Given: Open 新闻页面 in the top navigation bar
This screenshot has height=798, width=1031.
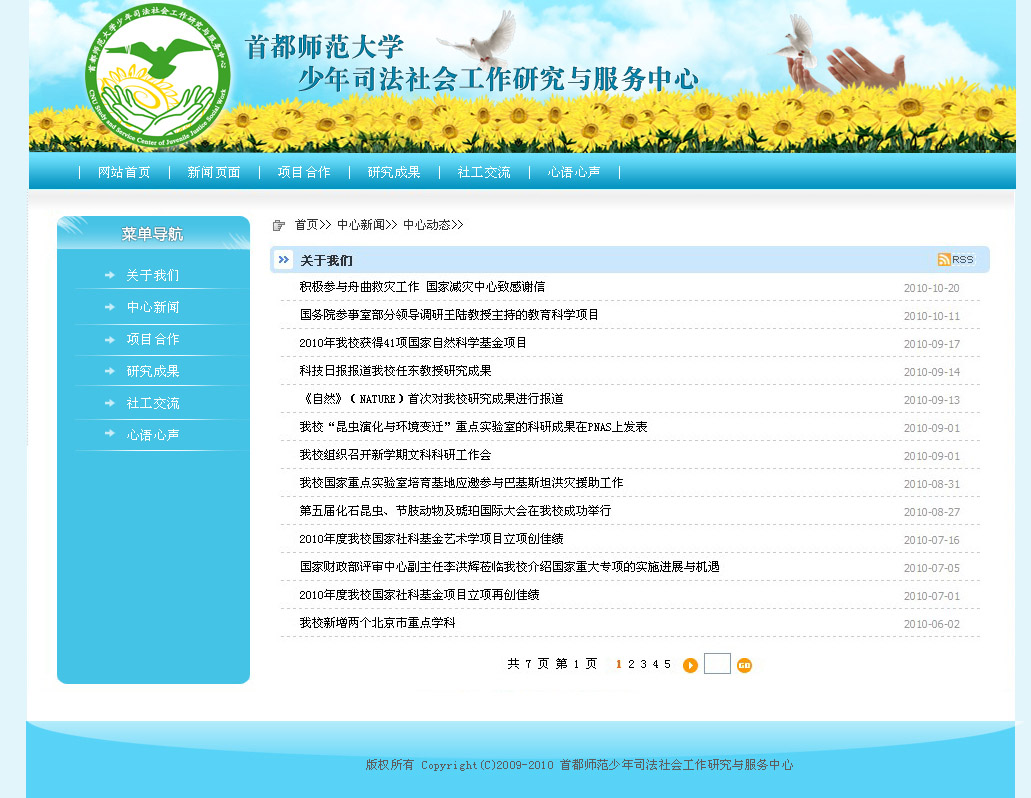Looking at the screenshot, I should [214, 172].
